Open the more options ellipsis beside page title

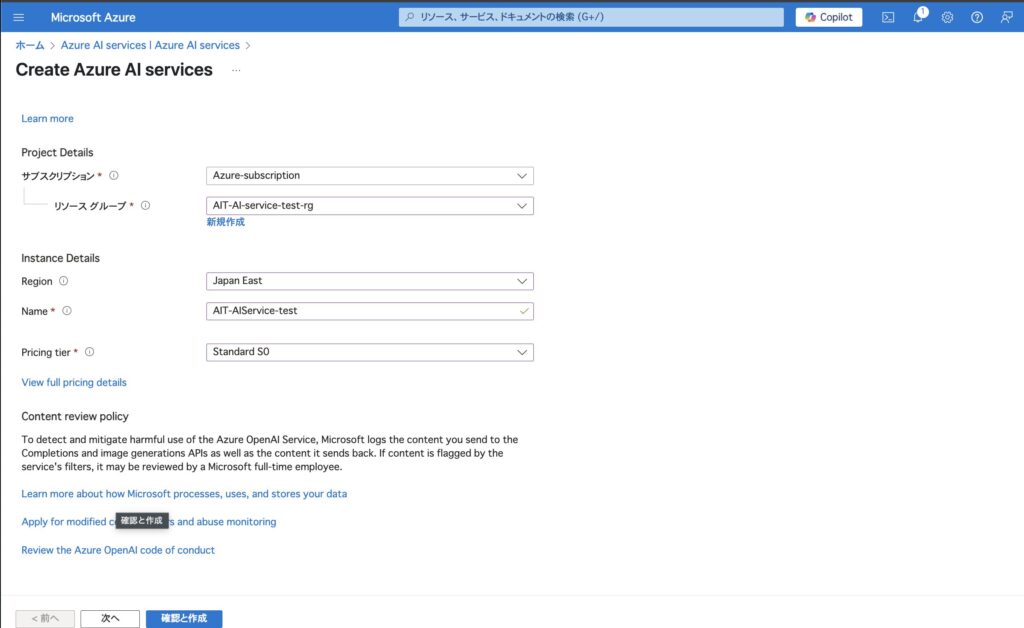click(x=236, y=71)
